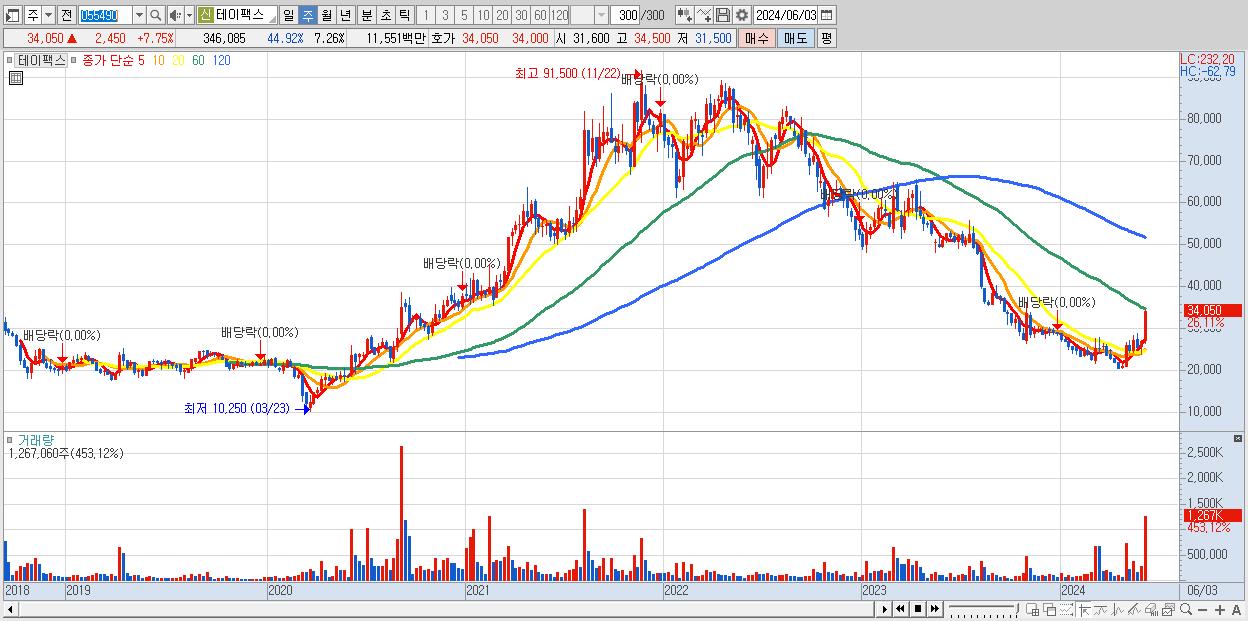1248x621 pixels.
Task: Open dropdown arrow next to 주
Action: (x=49, y=15)
